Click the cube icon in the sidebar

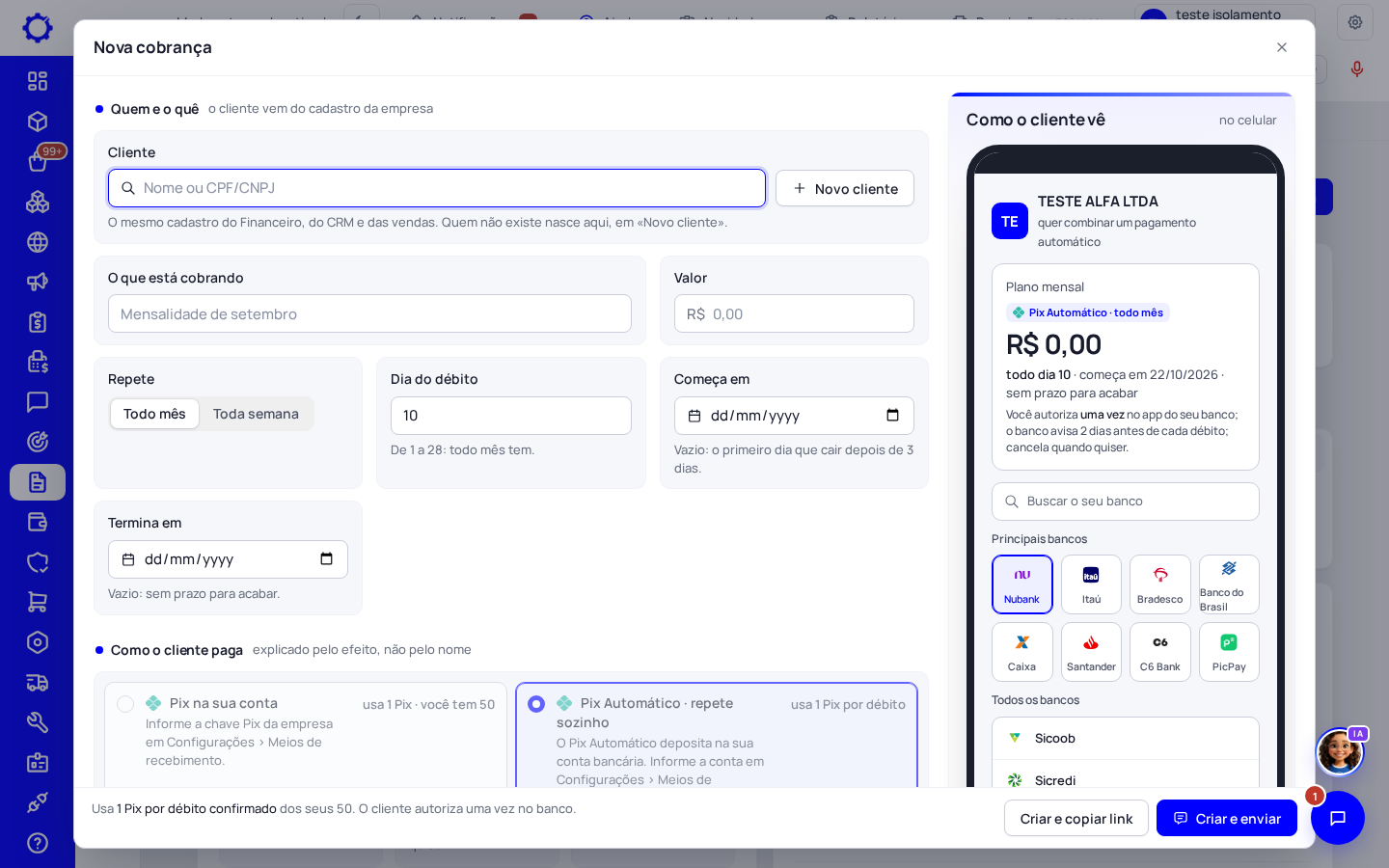[38, 122]
